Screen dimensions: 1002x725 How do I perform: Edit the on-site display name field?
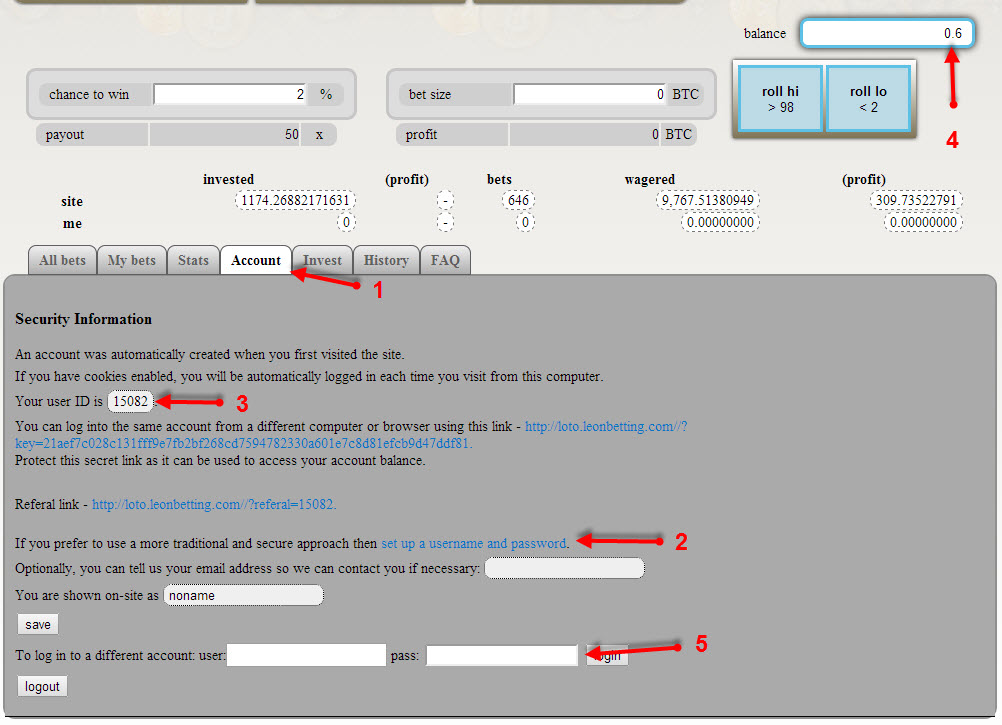tap(243, 595)
